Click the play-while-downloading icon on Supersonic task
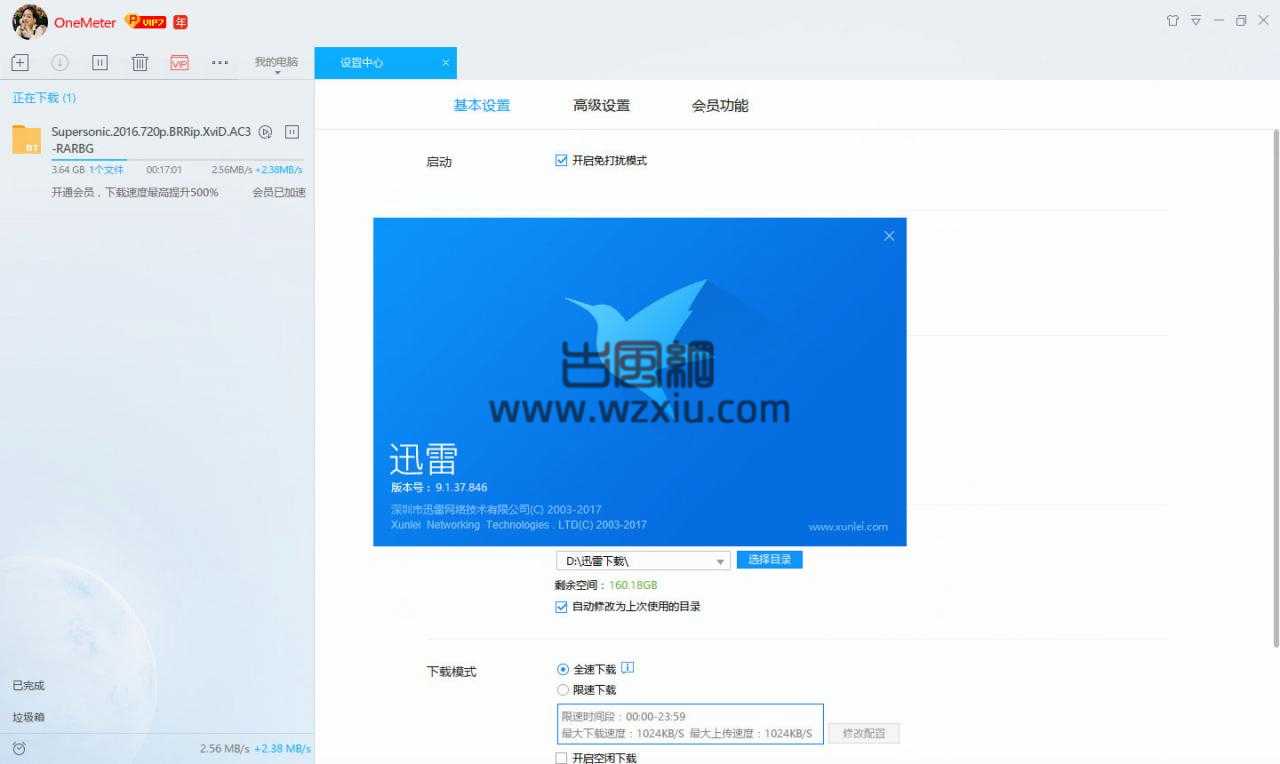This screenshot has height=764, width=1280. pyautogui.click(x=265, y=131)
